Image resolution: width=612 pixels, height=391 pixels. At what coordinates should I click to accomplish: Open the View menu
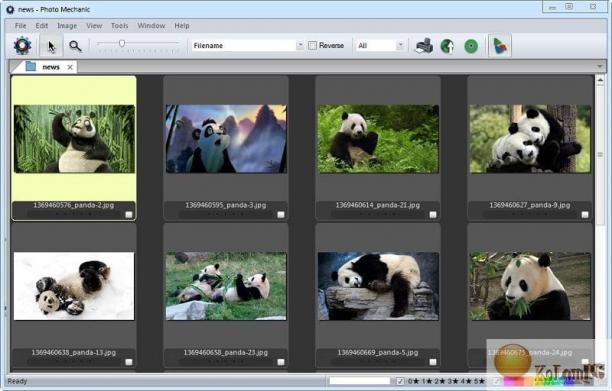pyautogui.click(x=94, y=26)
